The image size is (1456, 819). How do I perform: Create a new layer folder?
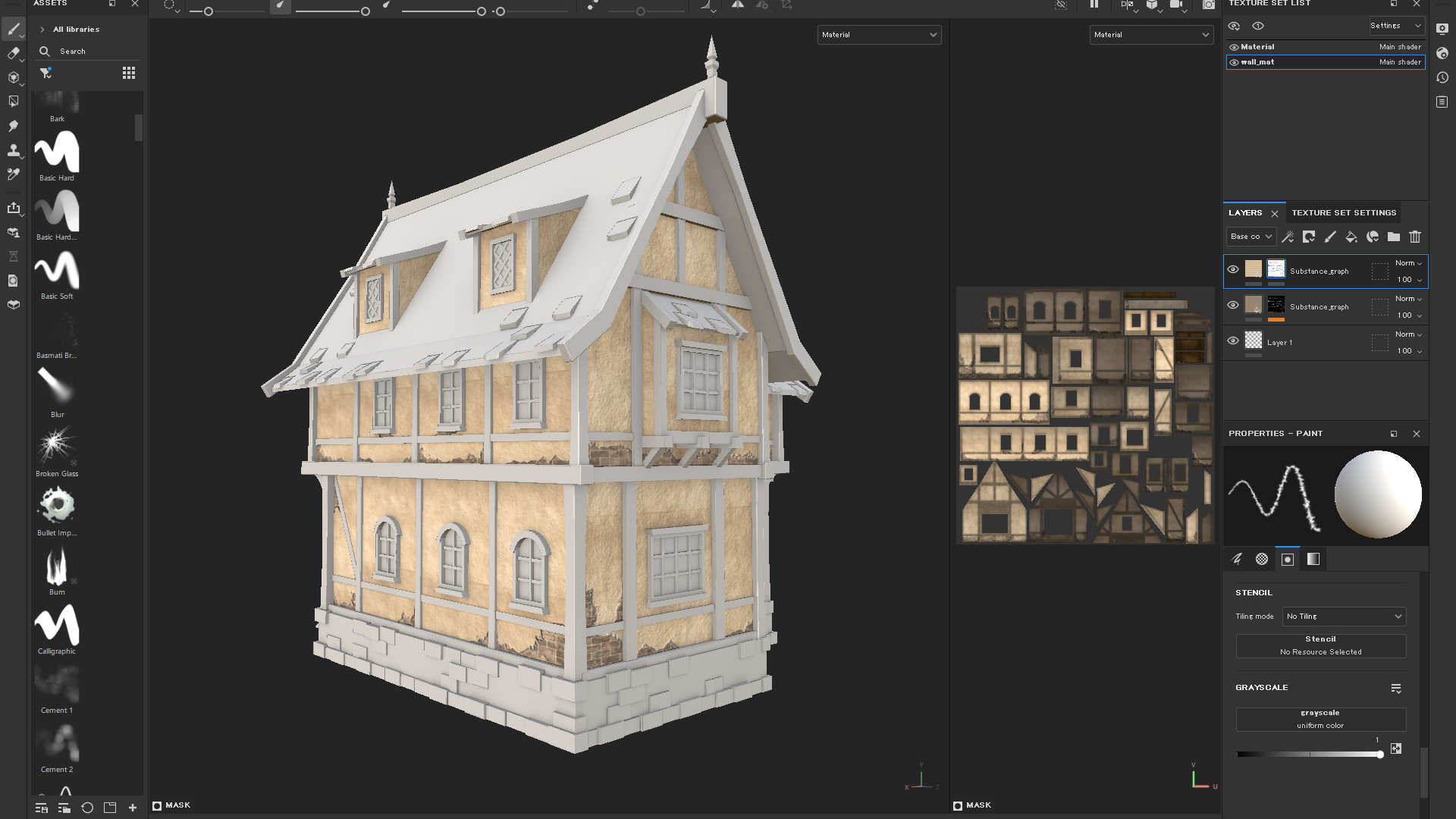point(1394,237)
